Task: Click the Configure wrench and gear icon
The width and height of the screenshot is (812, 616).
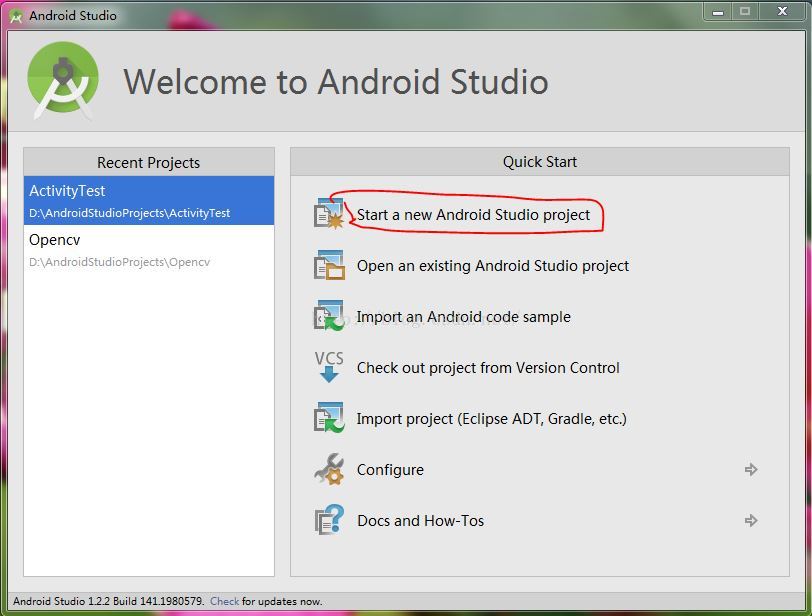Action: point(329,469)
